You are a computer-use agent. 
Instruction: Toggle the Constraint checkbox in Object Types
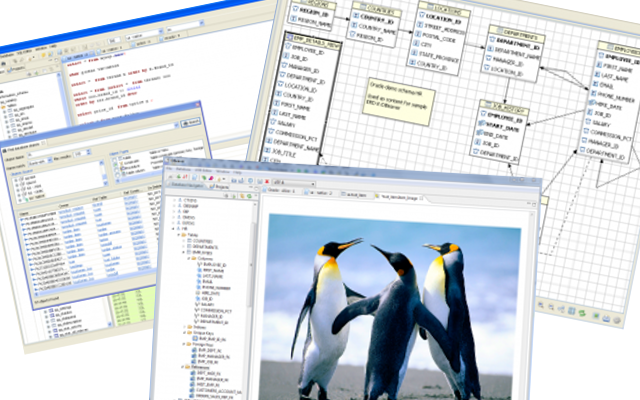(116, 165)
